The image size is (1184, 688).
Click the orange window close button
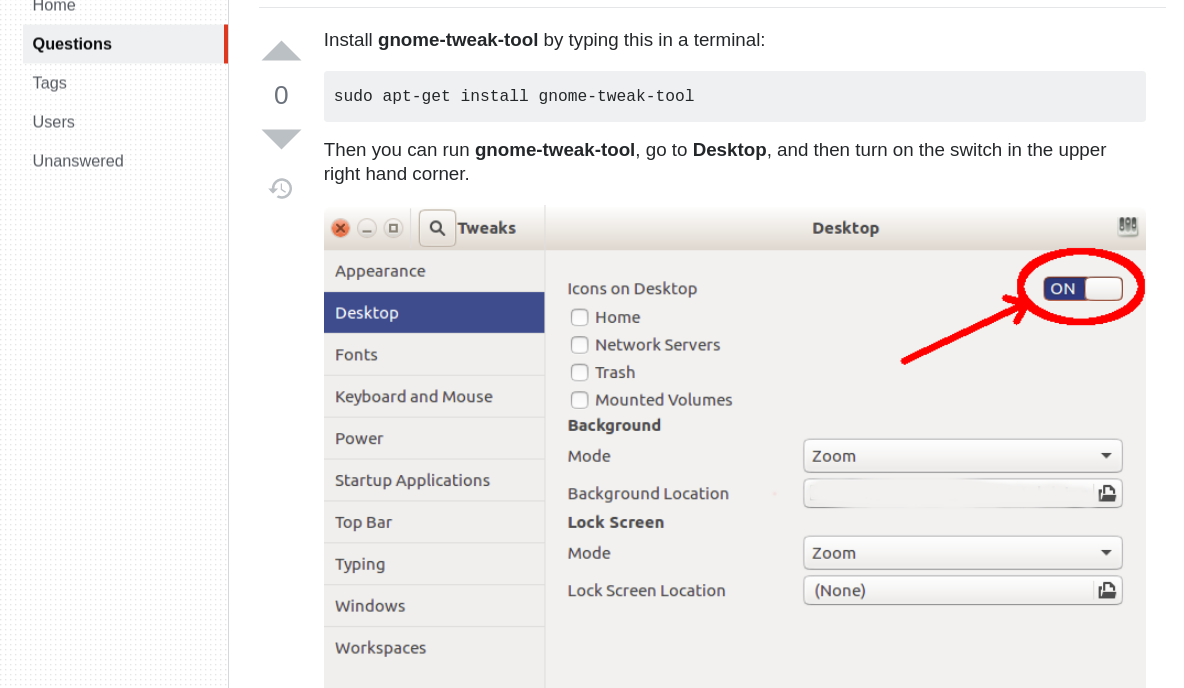point(341,228)
